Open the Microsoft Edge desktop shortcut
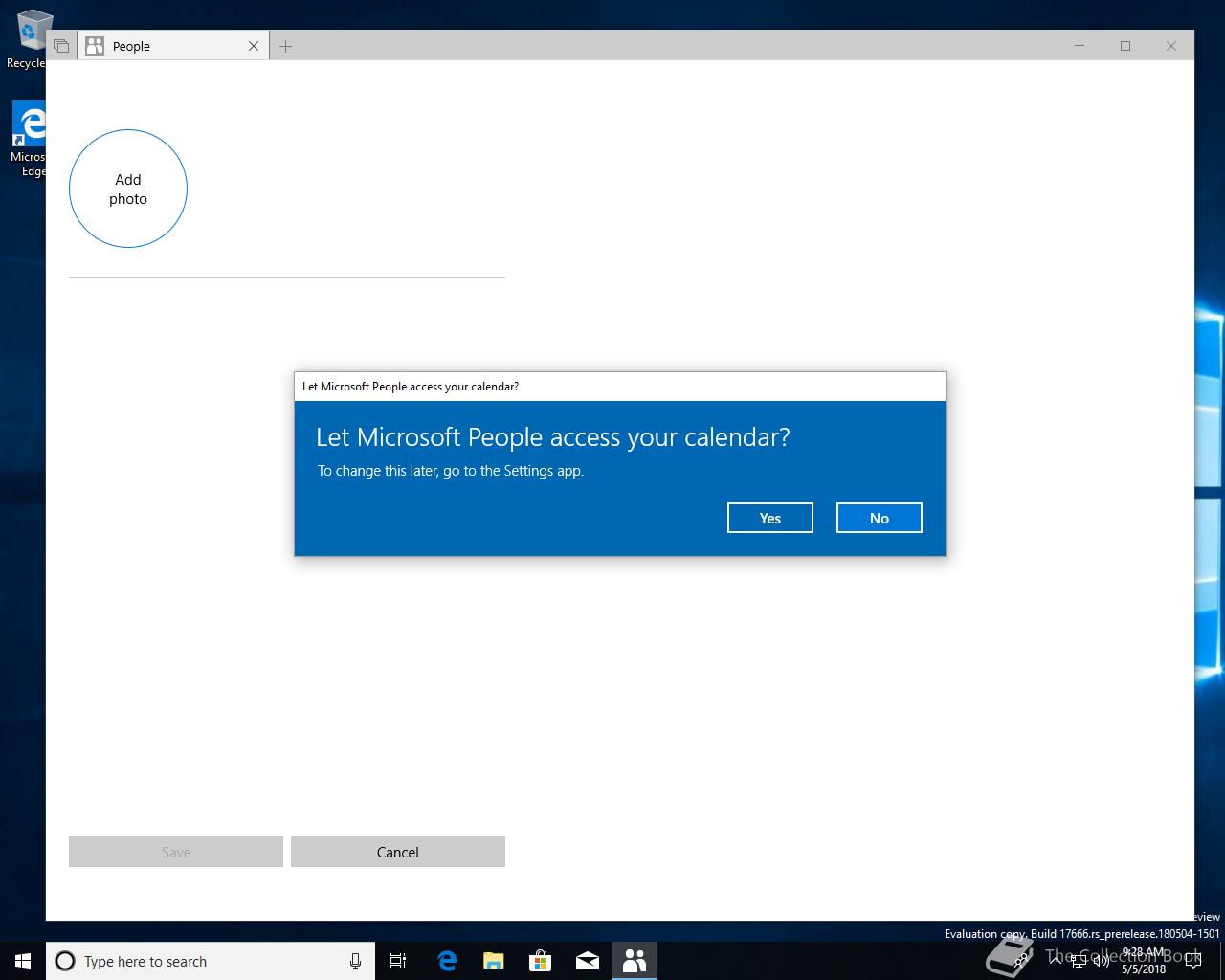 click(x=29, y=140)
